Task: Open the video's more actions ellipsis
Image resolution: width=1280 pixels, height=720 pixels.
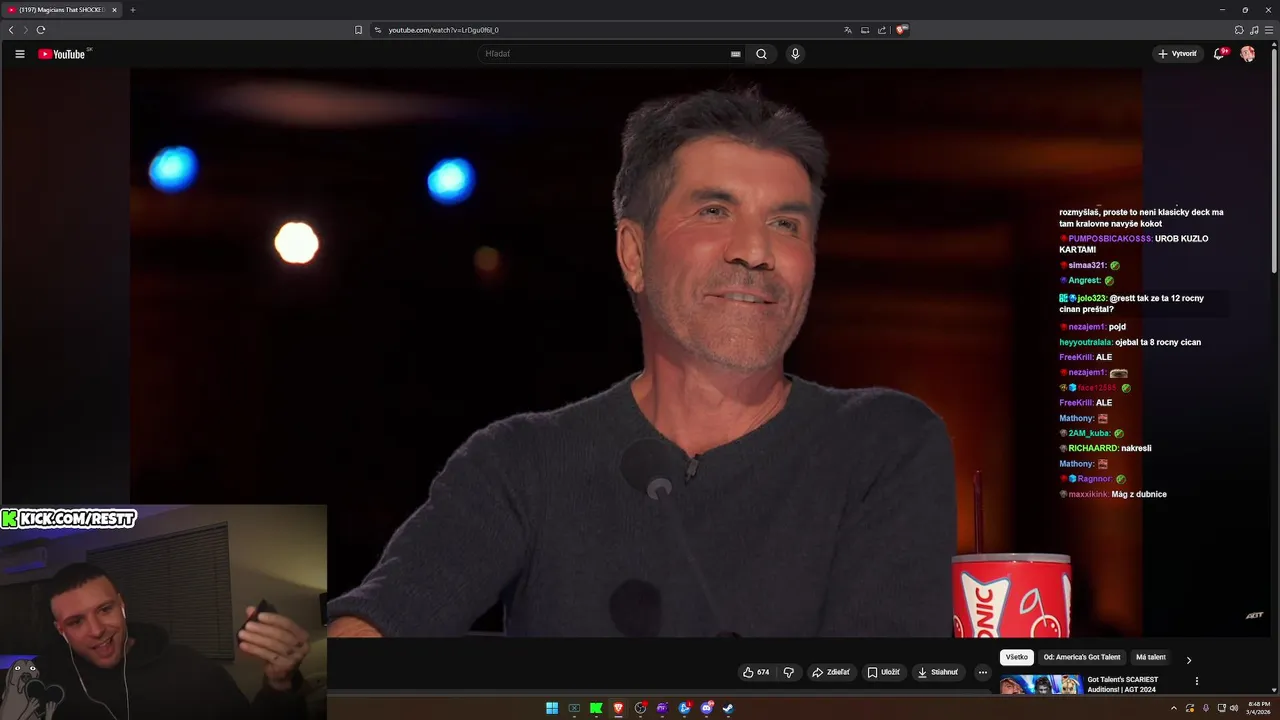Action: (983, 672)
